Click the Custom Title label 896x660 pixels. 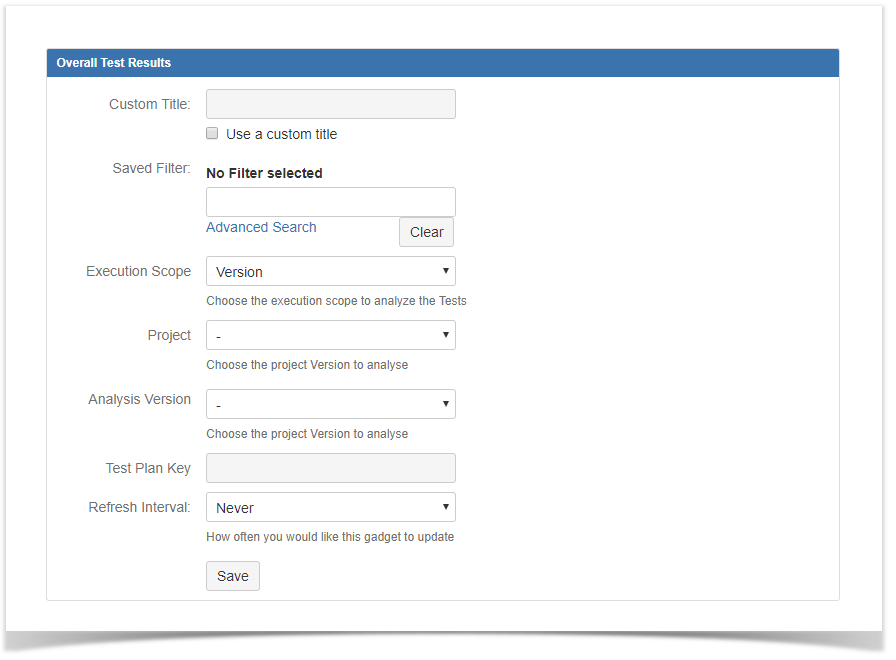pos(150,104)
